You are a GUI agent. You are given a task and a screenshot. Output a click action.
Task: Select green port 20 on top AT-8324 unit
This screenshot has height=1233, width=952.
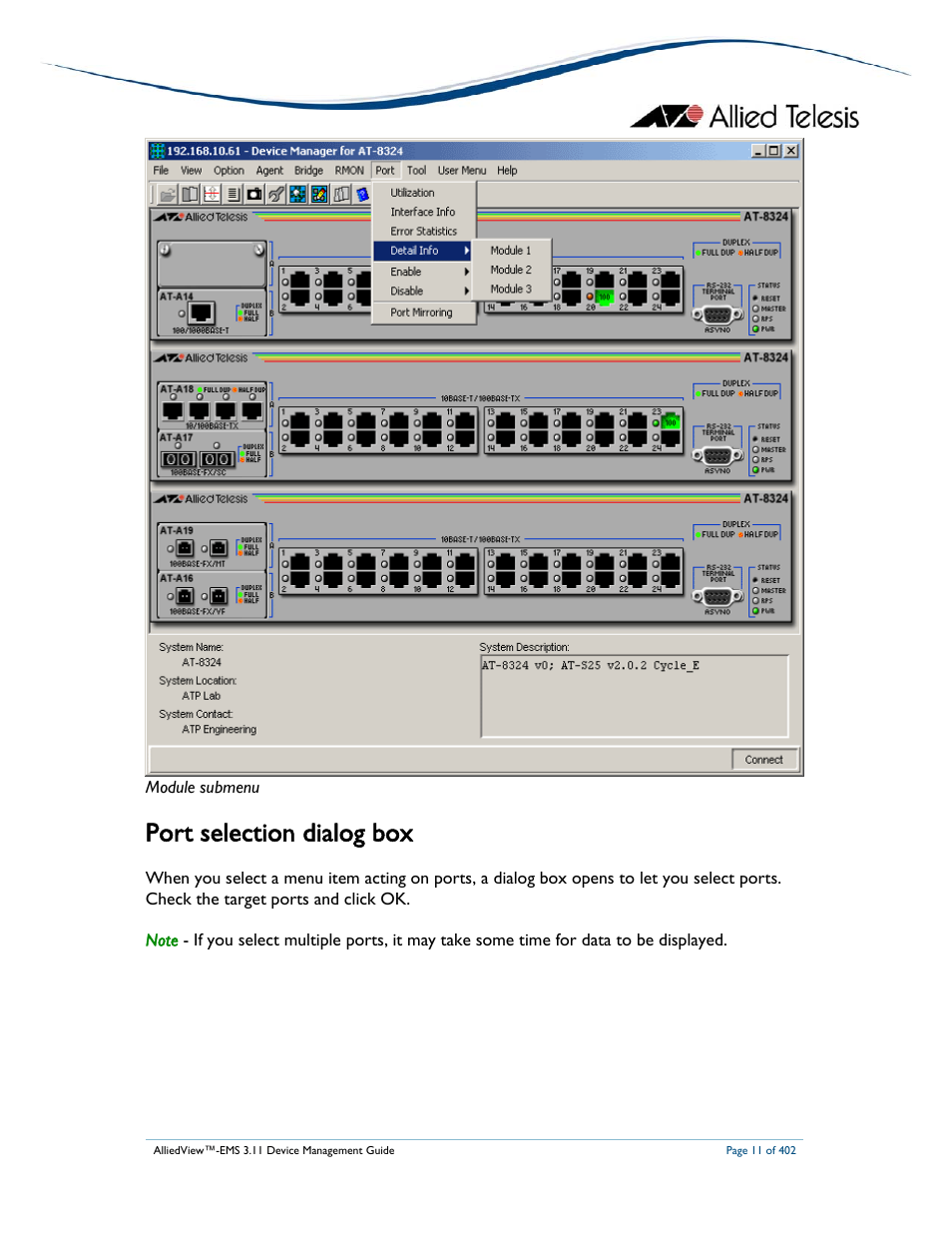coord(604,297)
